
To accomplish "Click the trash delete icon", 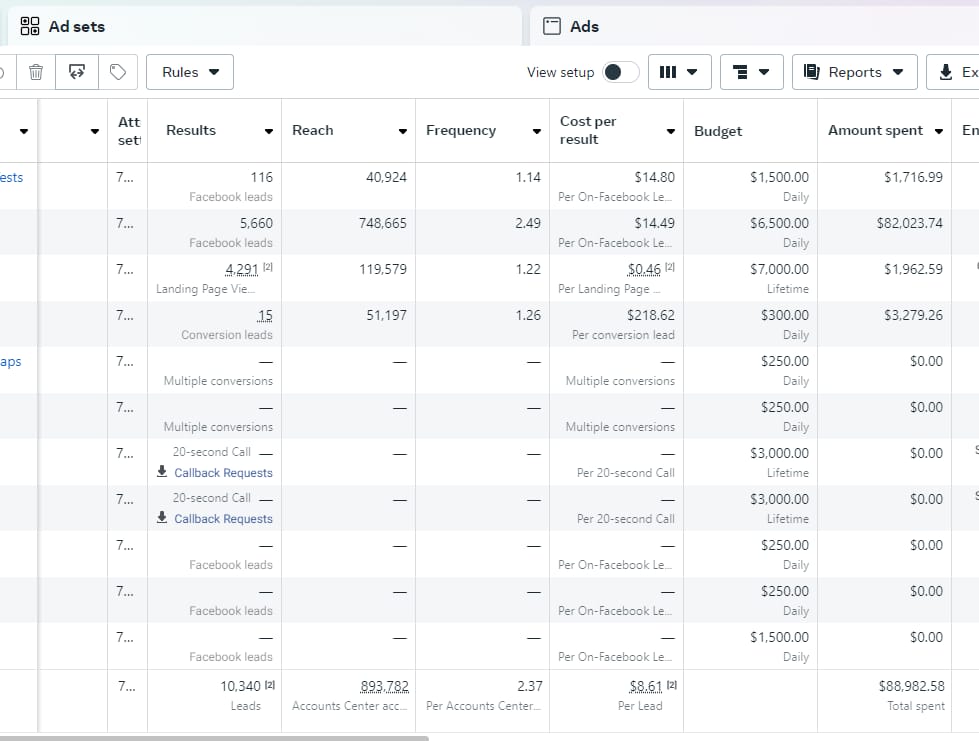I will [x=36, y=72].
